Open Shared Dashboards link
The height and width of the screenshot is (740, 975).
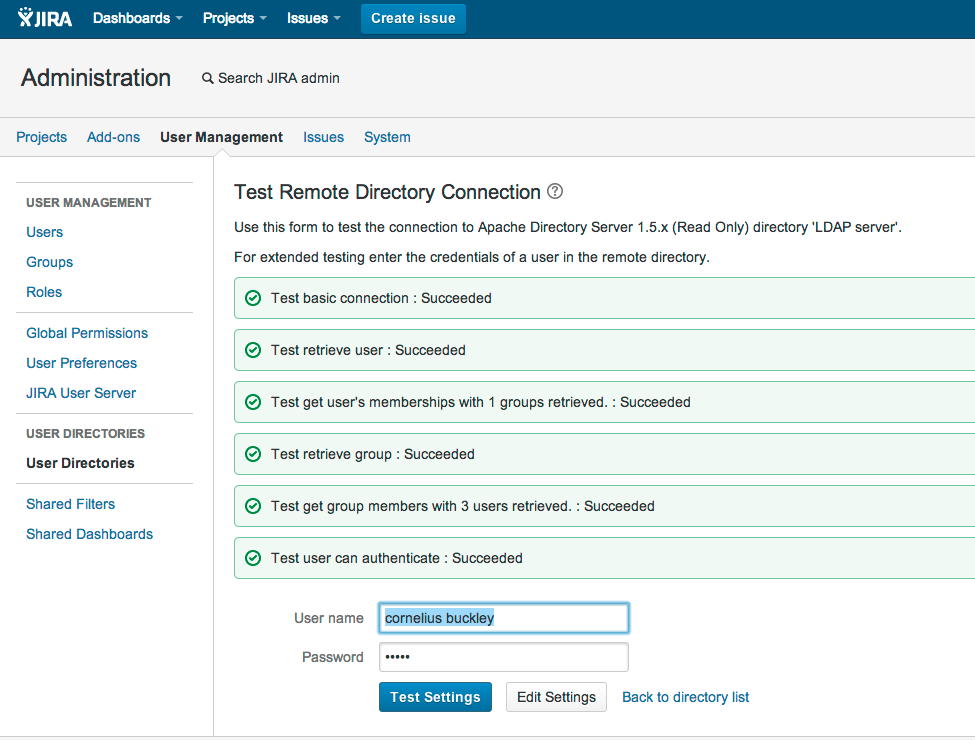(x=90, y=534)
